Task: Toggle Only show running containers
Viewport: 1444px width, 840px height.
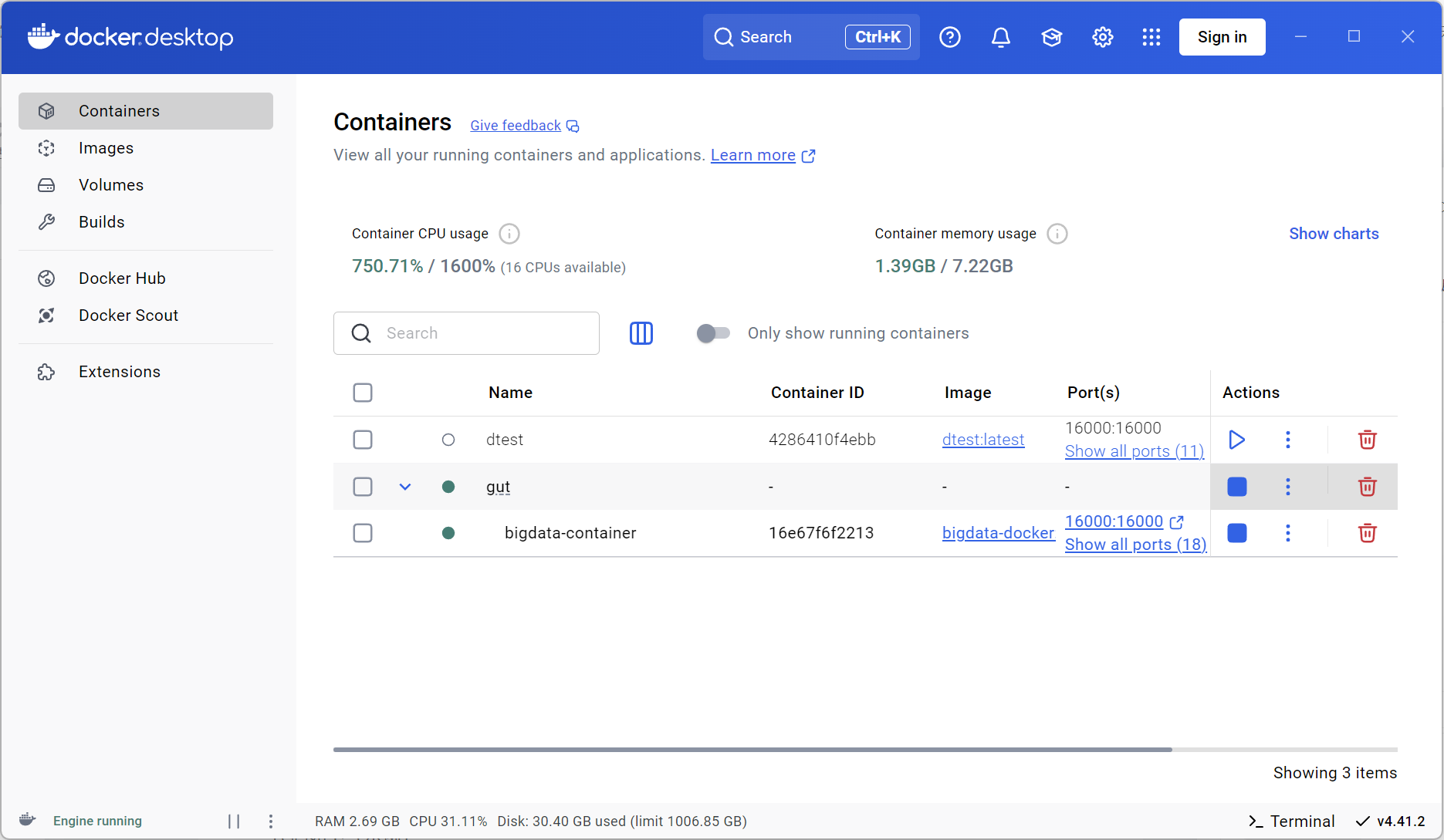Action: pyautogui.click(x=713, y=333)
